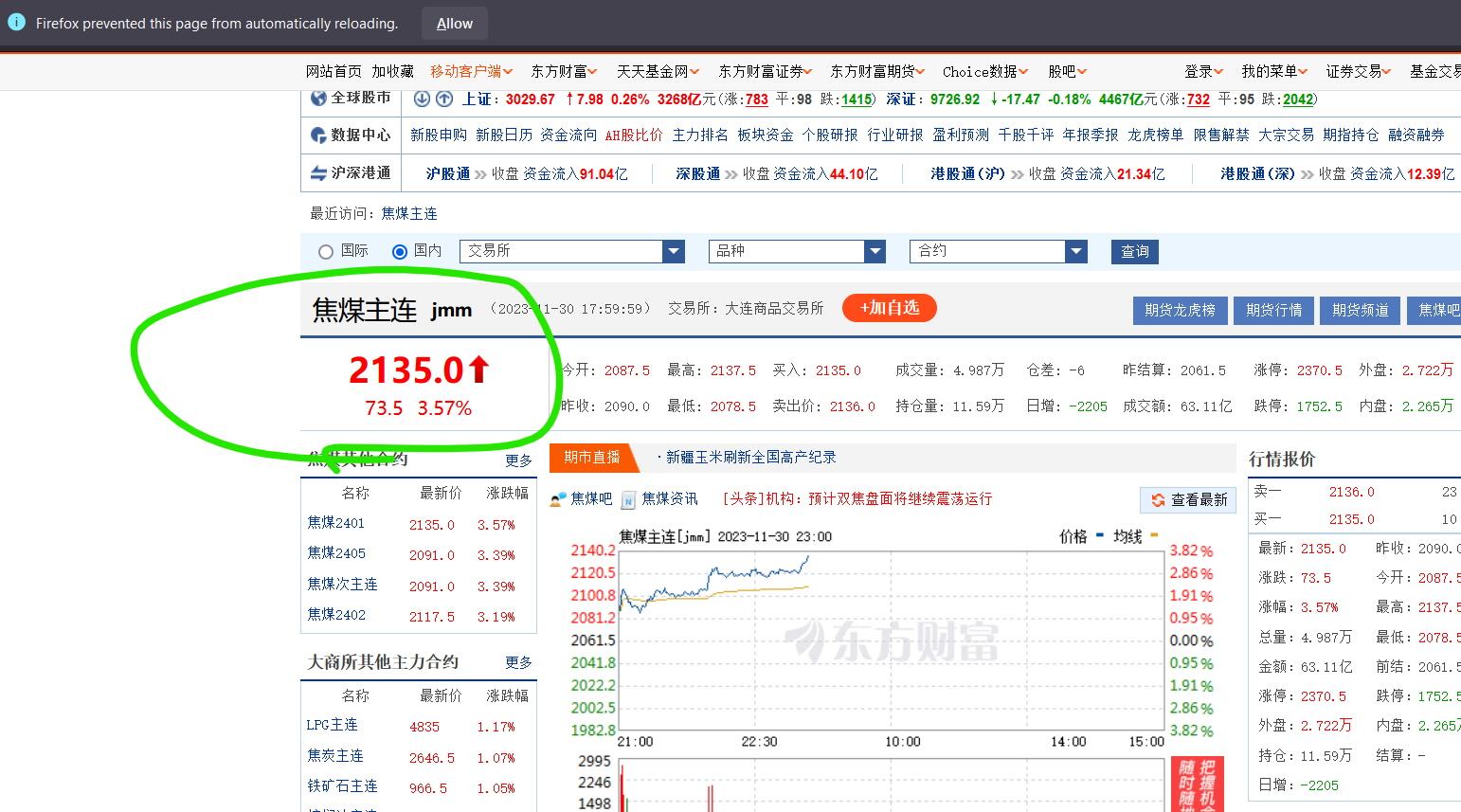Image resolution: width=1461 pixels, height=812 pixels.
Task: Open 期货频道 page
Action: (1361, 310)
